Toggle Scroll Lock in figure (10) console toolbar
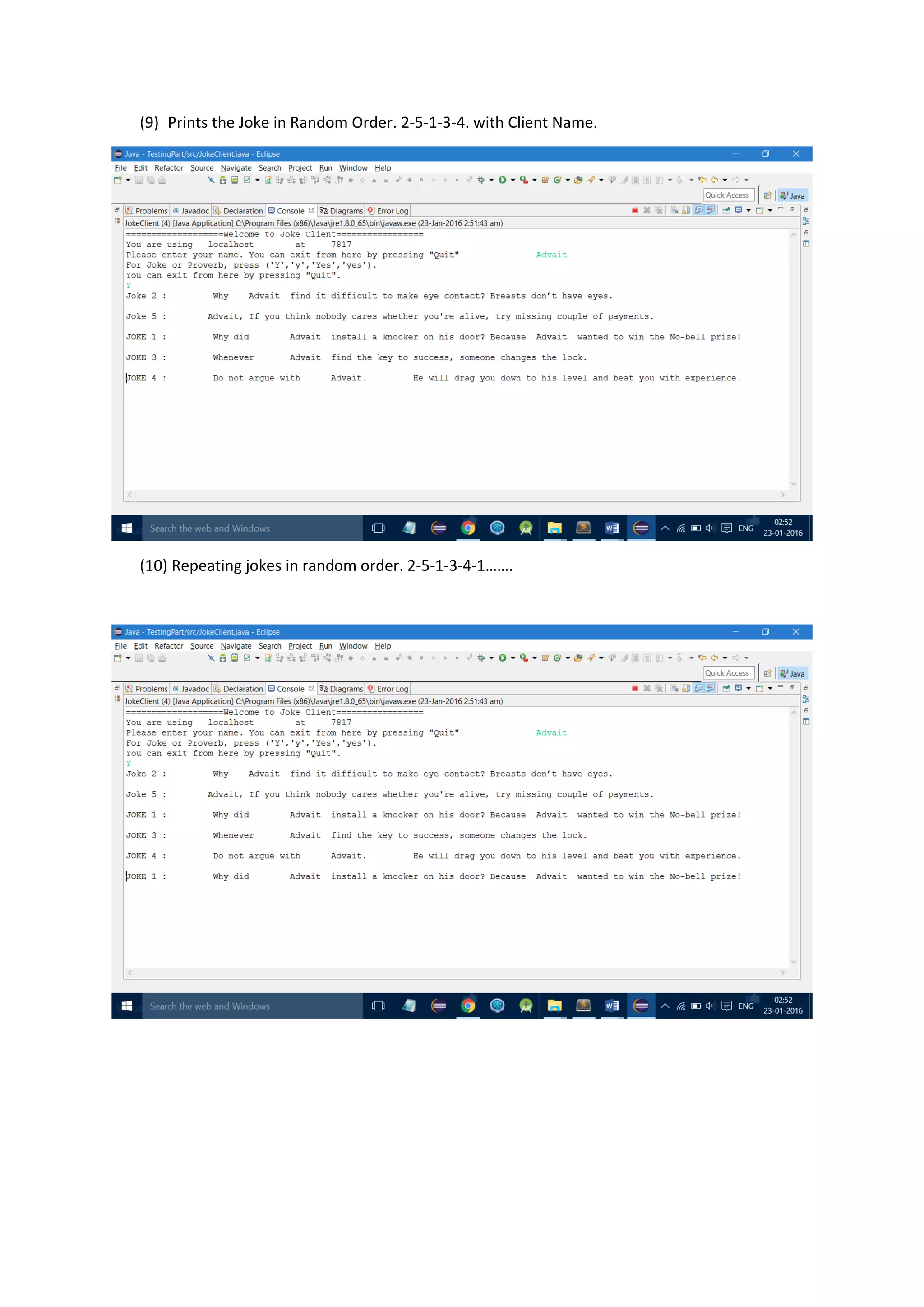The height and width of the screenshot is (1307, 924). point(686,689)
